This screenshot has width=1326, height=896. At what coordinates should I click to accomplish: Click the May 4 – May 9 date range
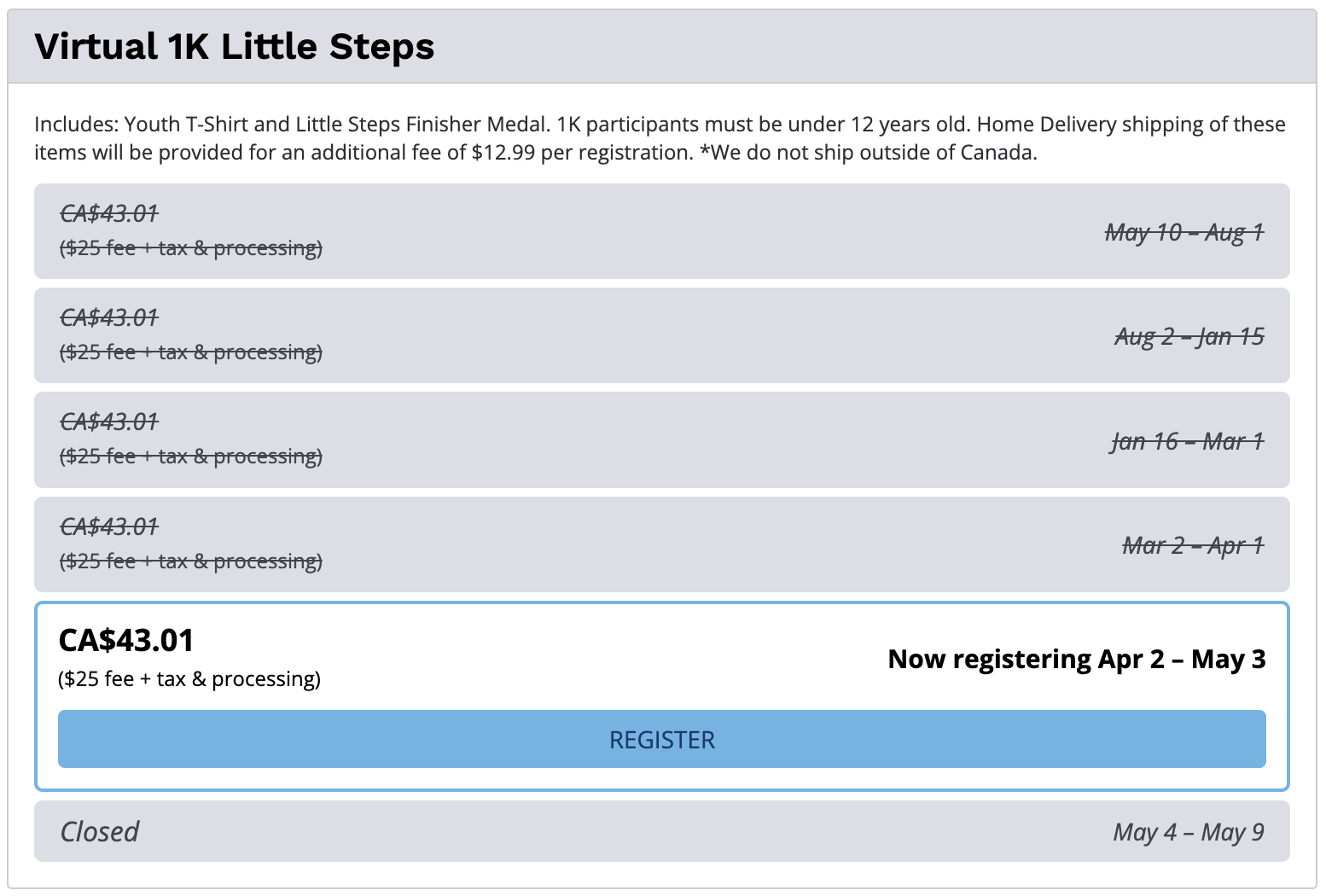pos(1188,832)
